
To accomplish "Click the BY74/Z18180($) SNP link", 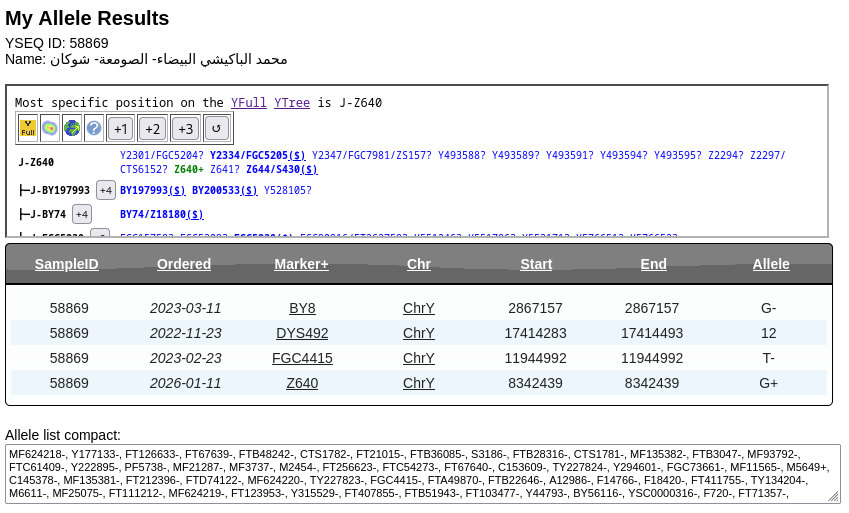I will [x=162, y=214].
